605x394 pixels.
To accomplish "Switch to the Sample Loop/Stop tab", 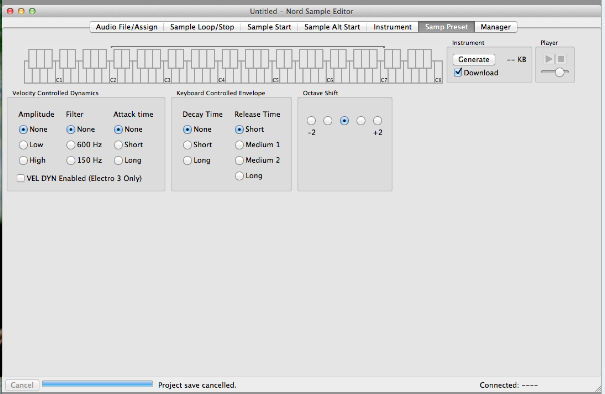I will [202, 27].
